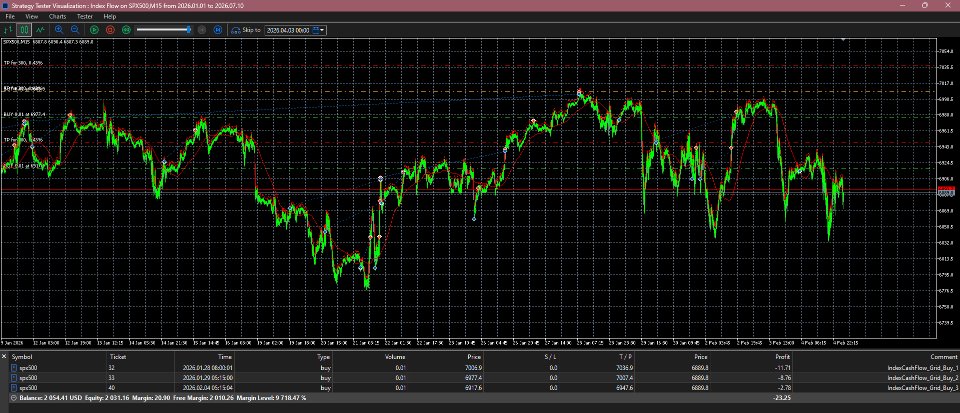This screenshot has height=413, width=960.
Task: Click take profit 7007.4 cell
Action: [624, 378]
